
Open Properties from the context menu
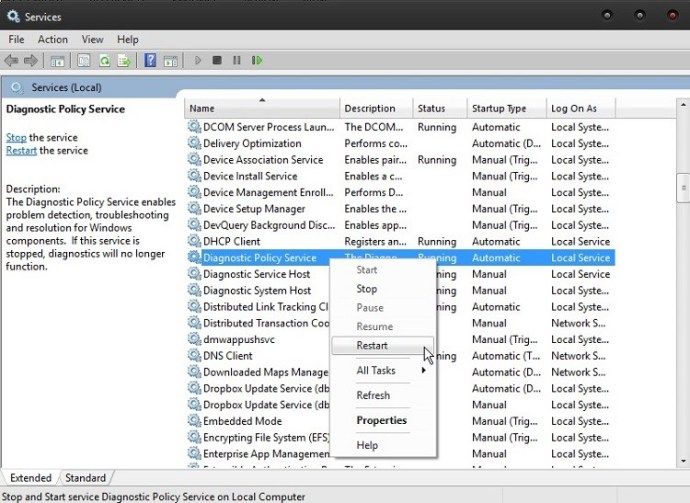coord(382,420)
